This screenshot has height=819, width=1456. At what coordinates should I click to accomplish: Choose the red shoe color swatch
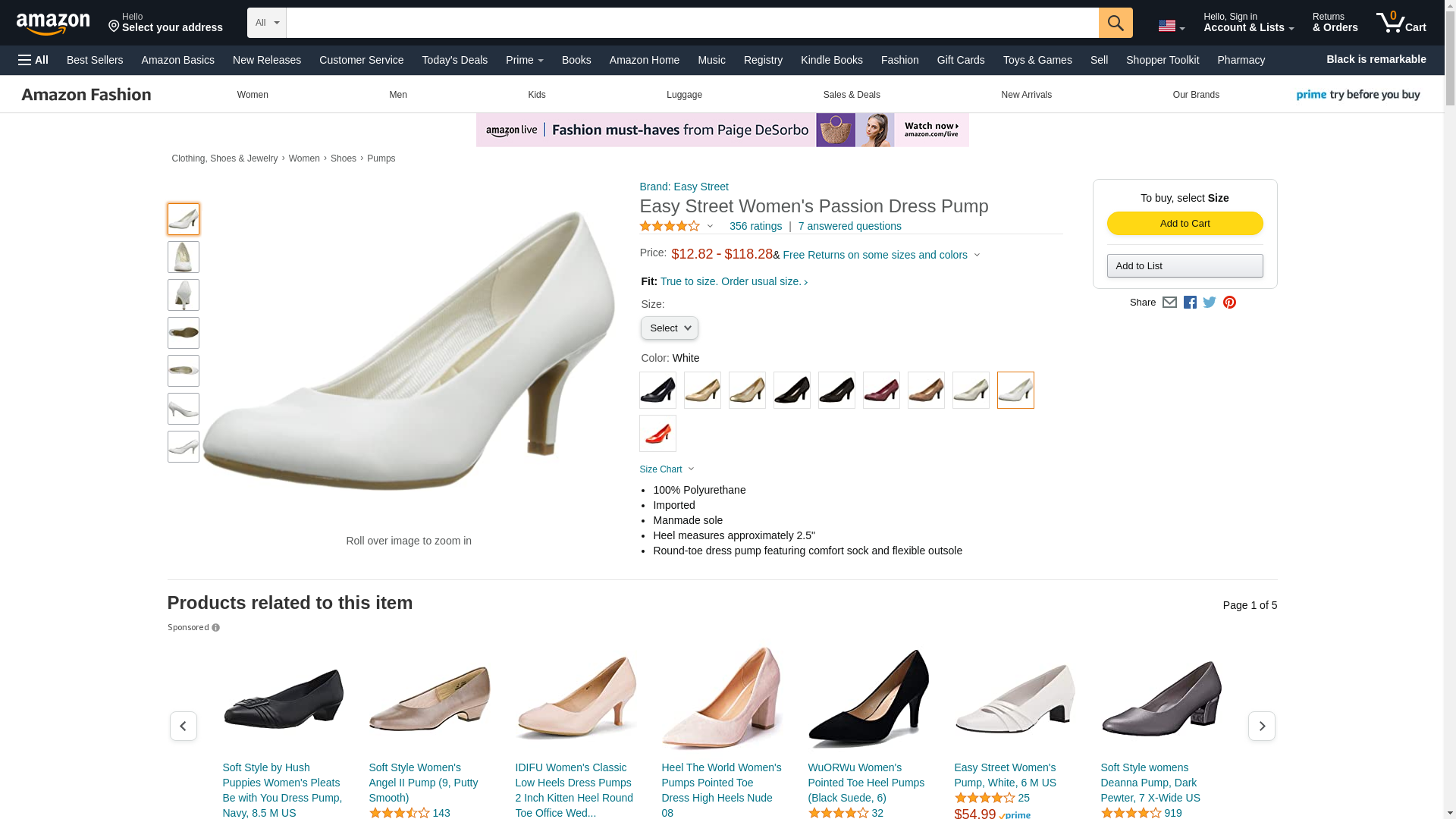click(657, 433)
